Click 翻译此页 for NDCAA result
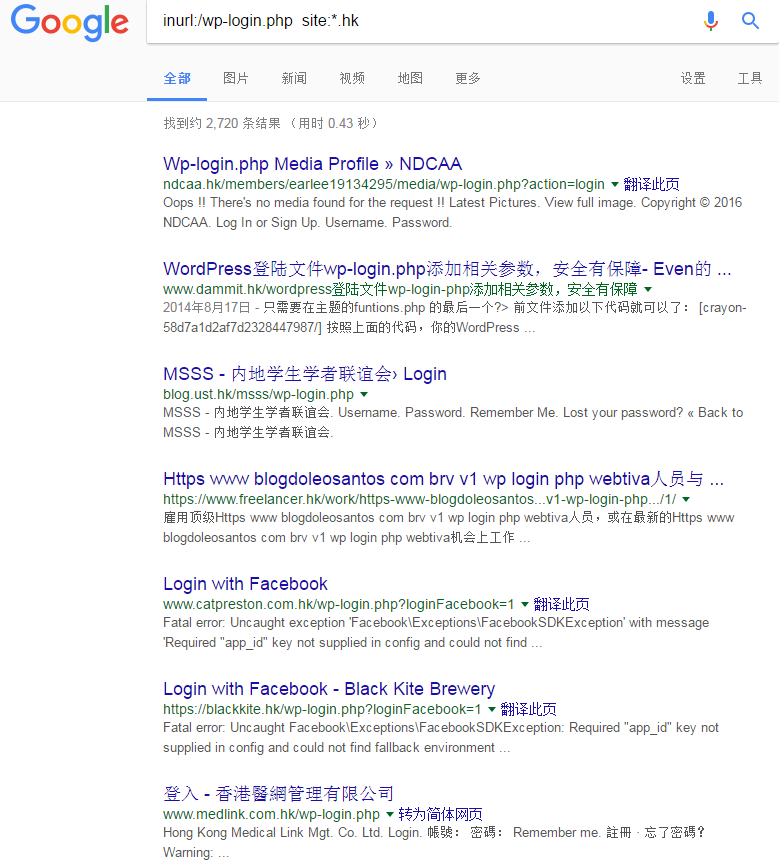779x861 pixels. [651, 184]
